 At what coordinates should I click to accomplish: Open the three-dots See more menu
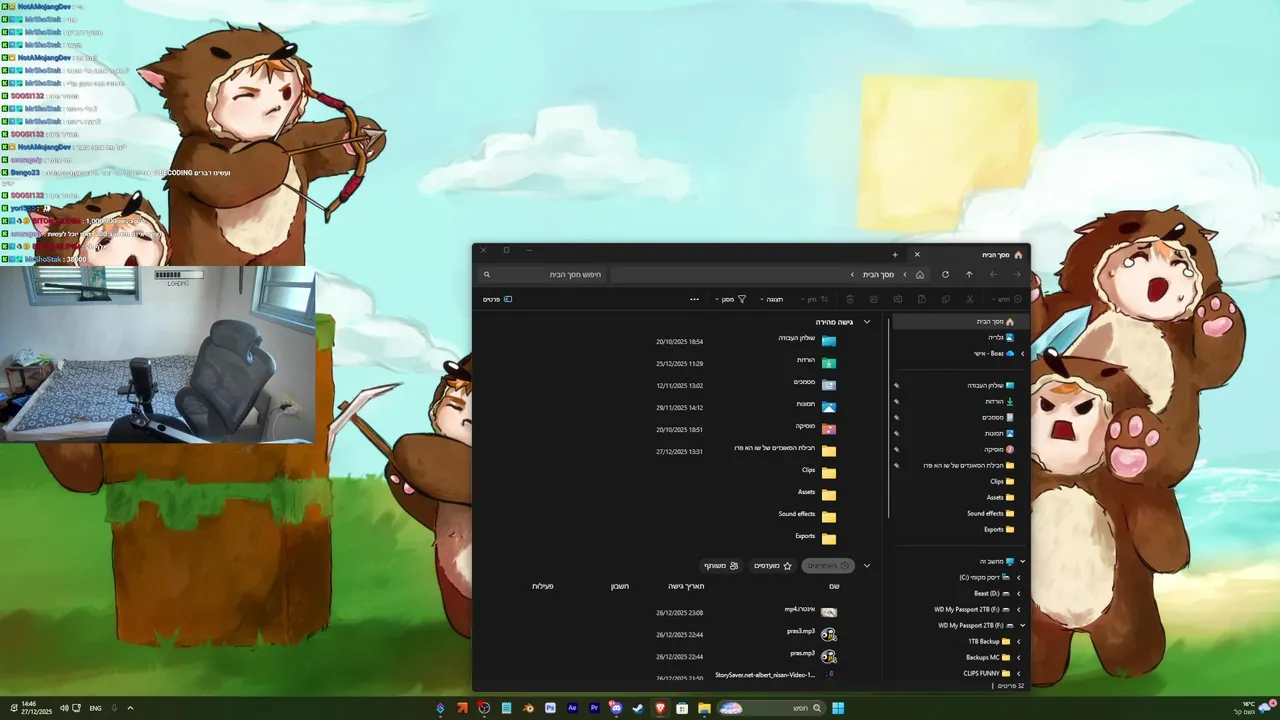(694, 299)
